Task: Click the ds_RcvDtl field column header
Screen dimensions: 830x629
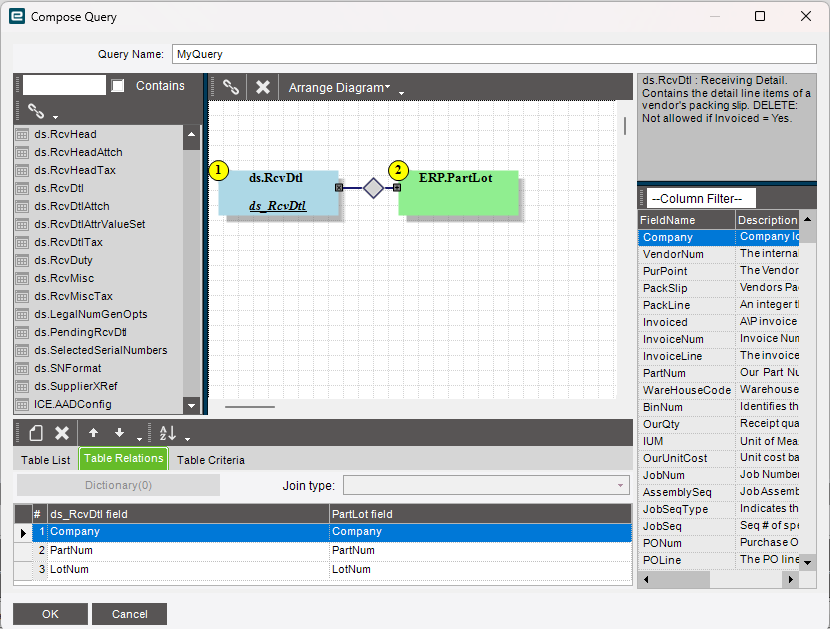Action: (188, 514)
